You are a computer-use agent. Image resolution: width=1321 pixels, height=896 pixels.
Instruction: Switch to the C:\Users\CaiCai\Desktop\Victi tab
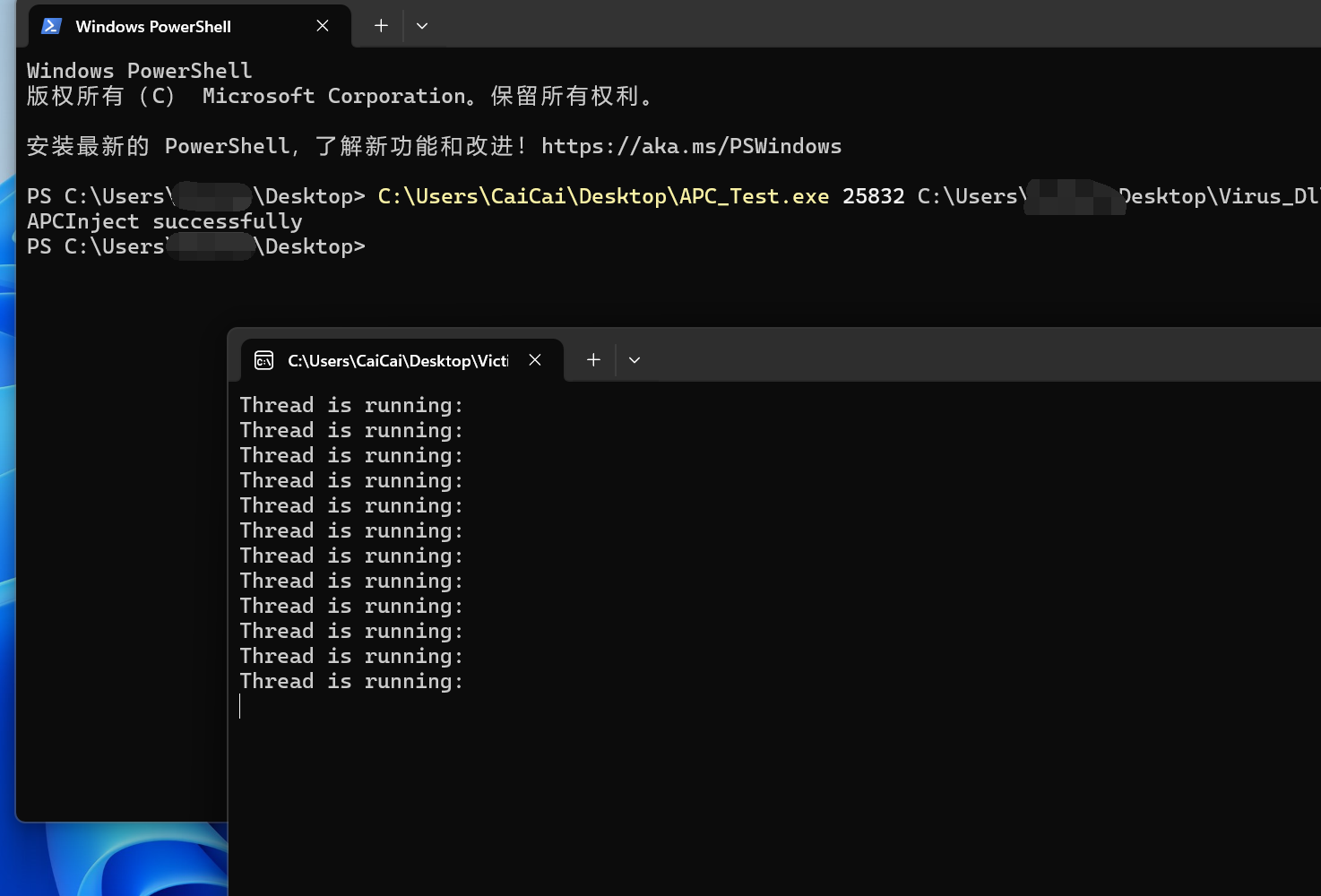(397, 360)
